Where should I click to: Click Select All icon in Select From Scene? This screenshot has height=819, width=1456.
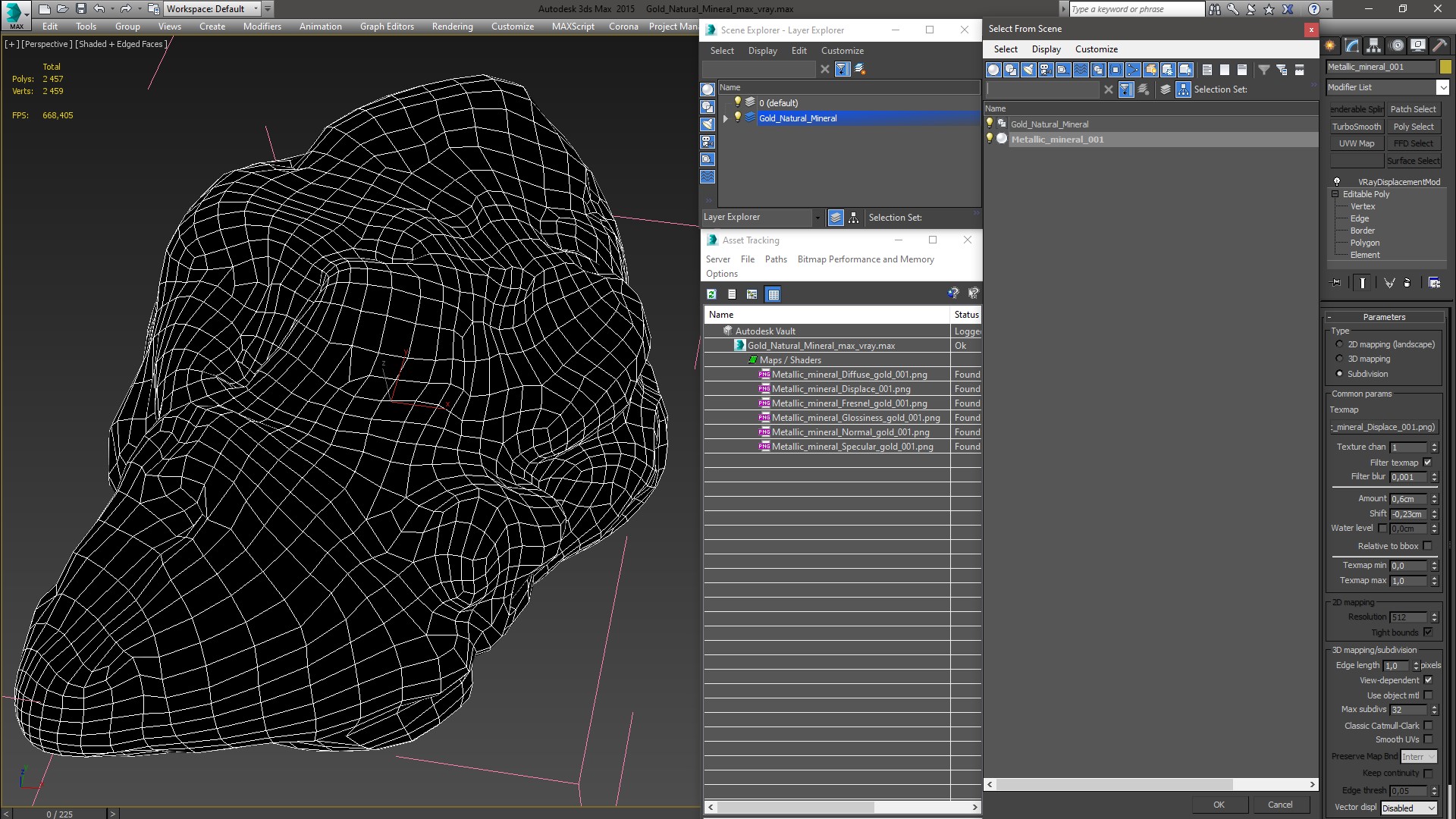pos(1207,70)
